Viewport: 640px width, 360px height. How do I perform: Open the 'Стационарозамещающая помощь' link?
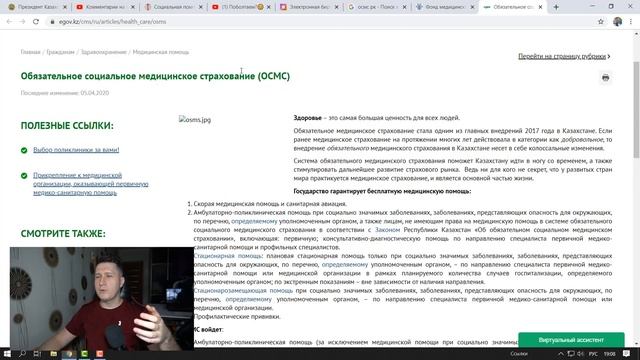(x=243, y=291)
